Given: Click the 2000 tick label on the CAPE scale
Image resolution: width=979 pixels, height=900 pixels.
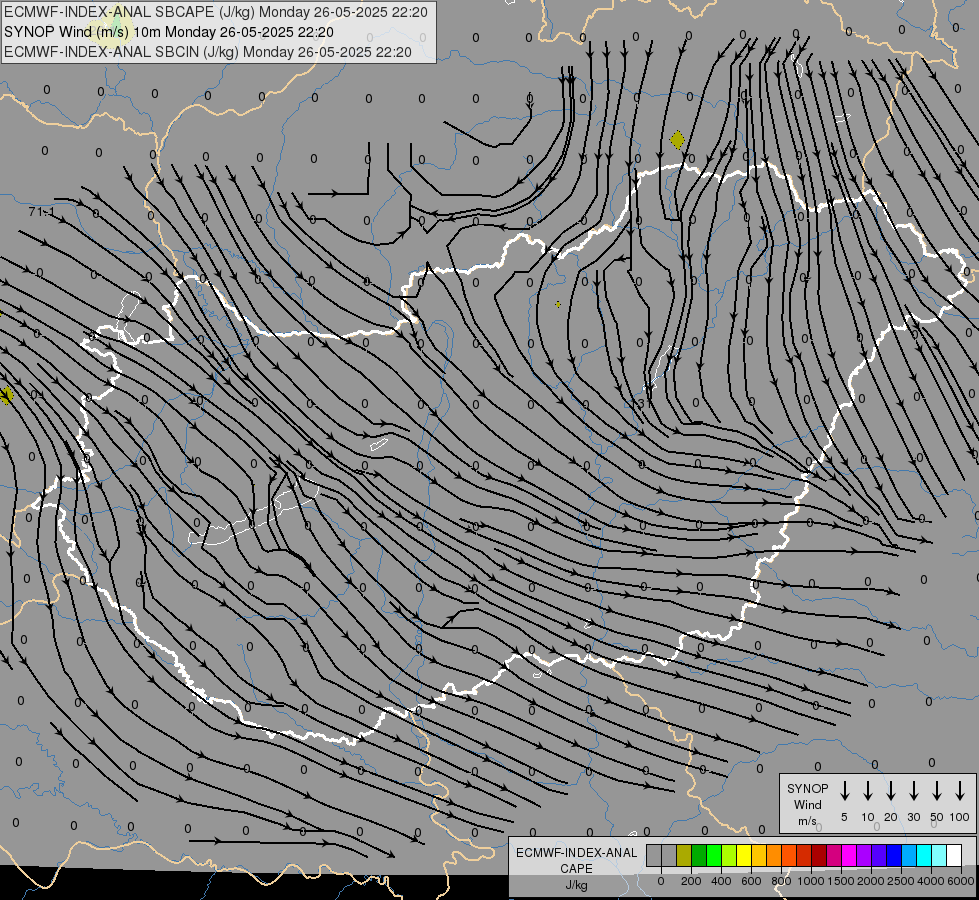Looking at the screenshot, I should point(871,881).
